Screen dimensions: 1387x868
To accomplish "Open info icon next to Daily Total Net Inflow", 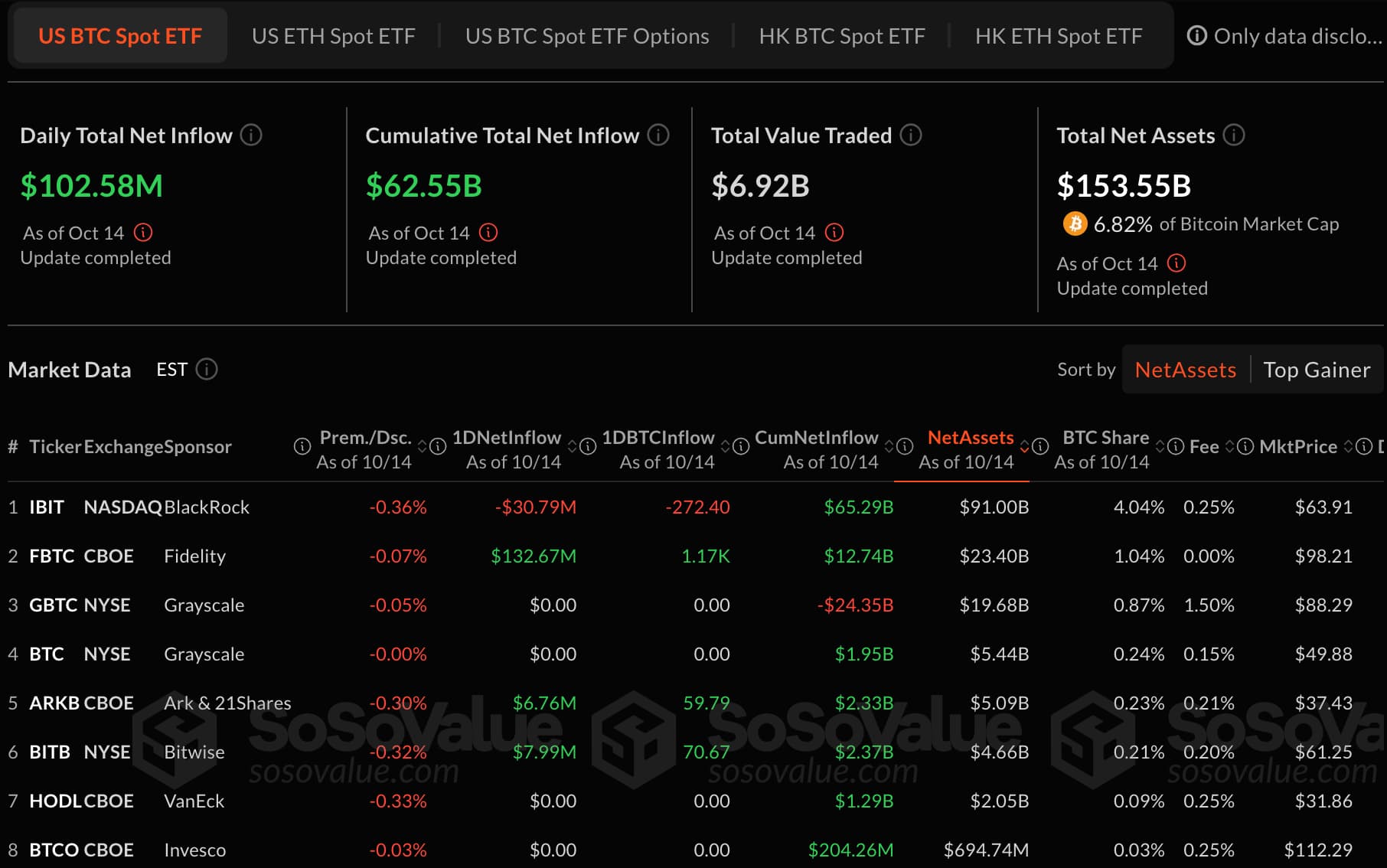I will click(x=251, y=135).
